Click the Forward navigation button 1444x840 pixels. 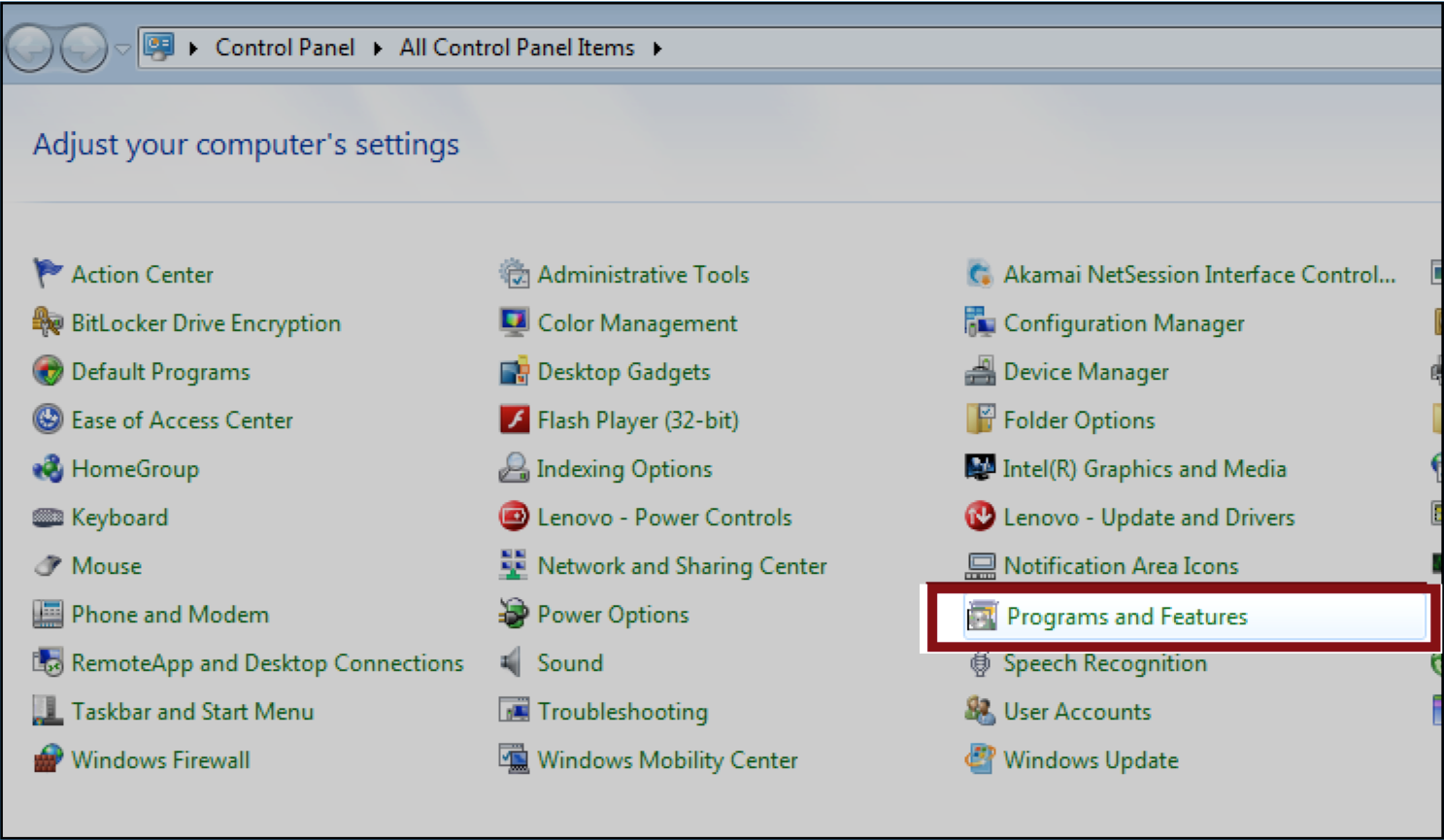click(84, 48)
